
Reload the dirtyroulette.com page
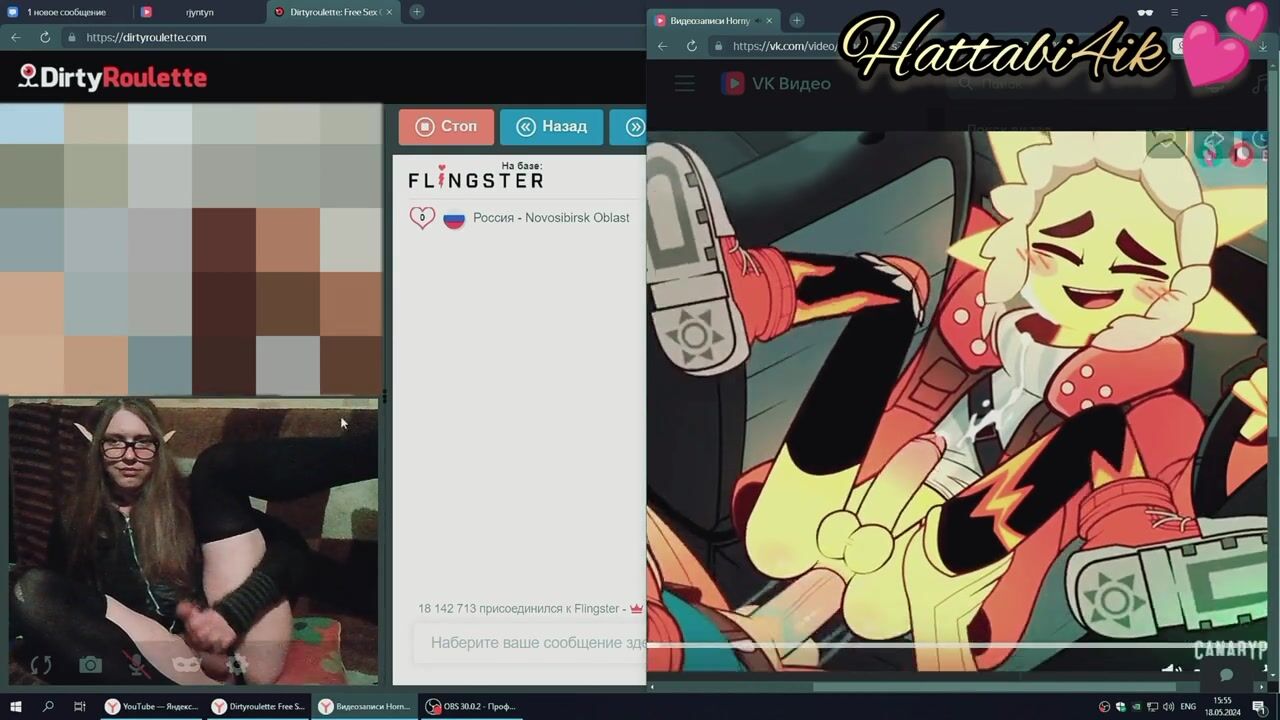coord(45,37)
